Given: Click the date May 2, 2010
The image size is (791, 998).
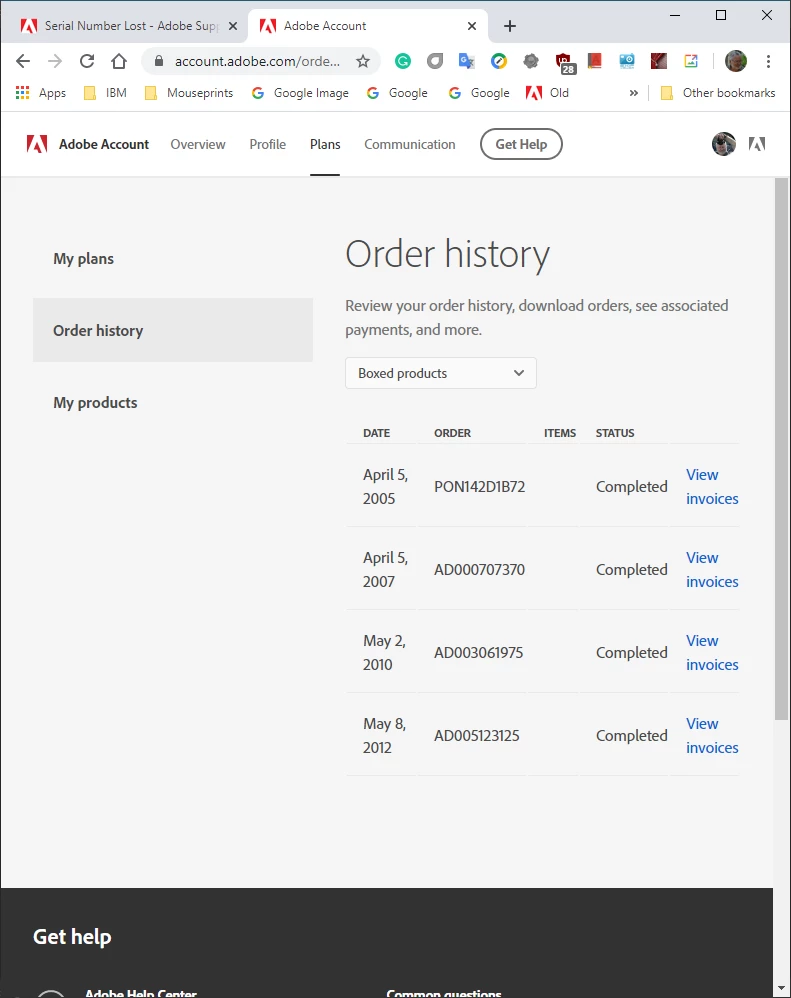Looking at the screenshot, I should click(x=384, y=652).
